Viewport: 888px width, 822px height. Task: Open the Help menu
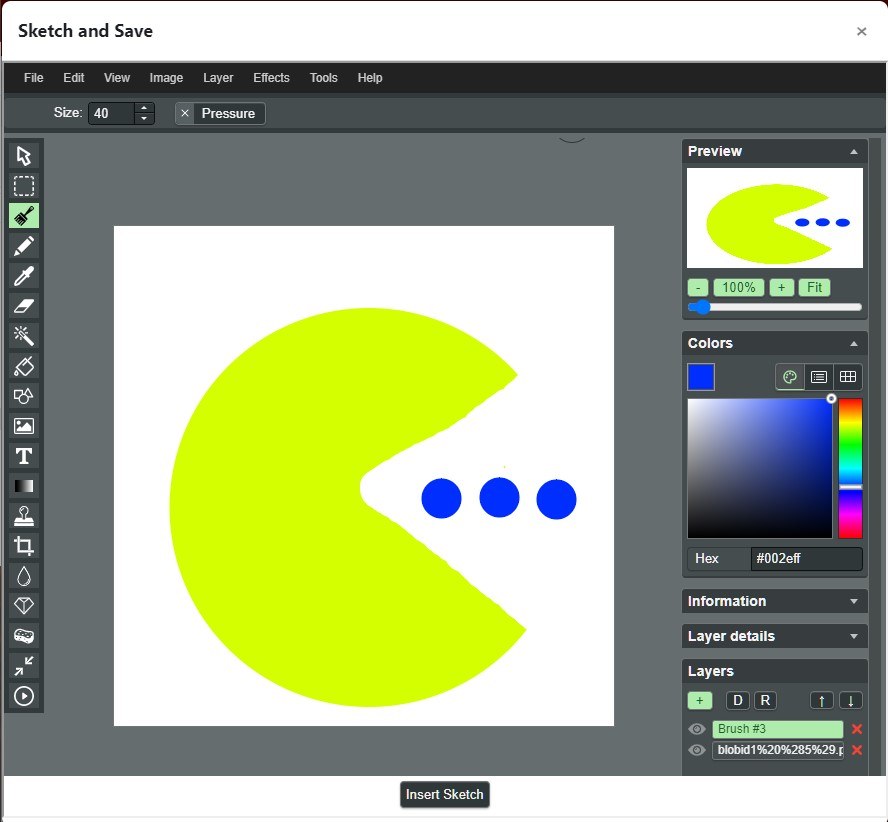pos(370,78)
